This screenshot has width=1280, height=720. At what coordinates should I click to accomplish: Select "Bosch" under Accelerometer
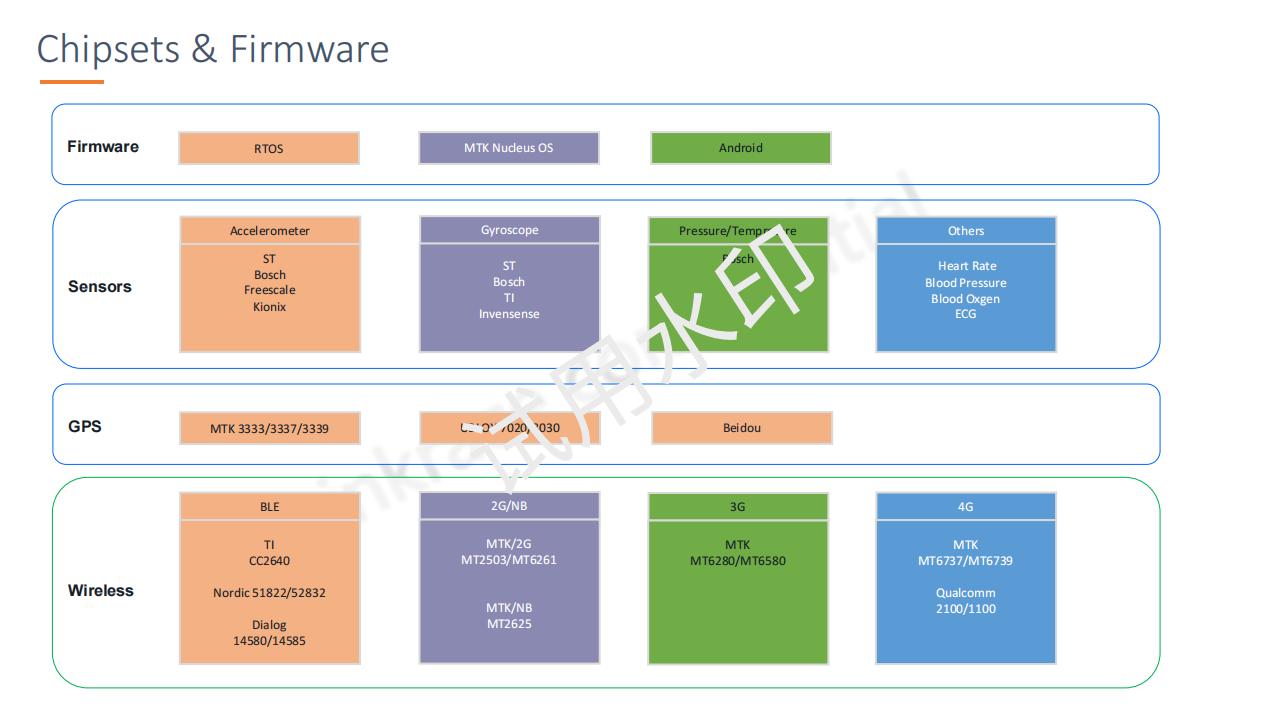coord(270,275)
